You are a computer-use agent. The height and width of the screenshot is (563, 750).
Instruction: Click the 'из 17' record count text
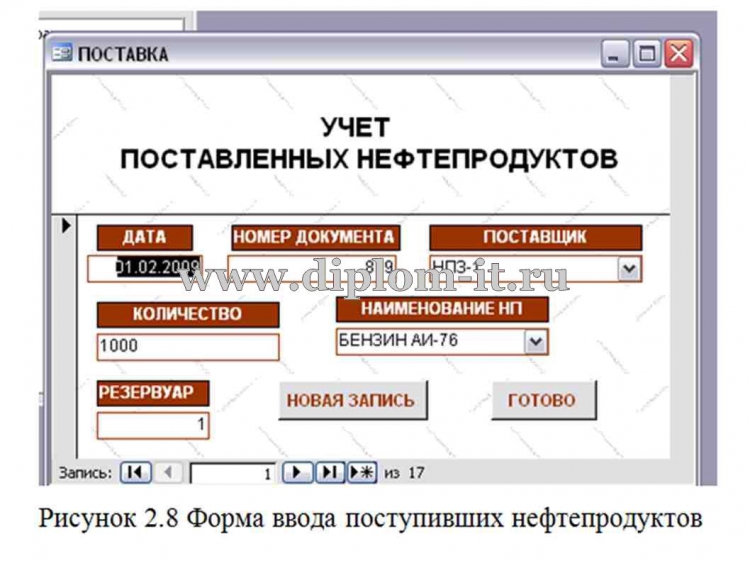pyautogui.click(x=404, y=473)
